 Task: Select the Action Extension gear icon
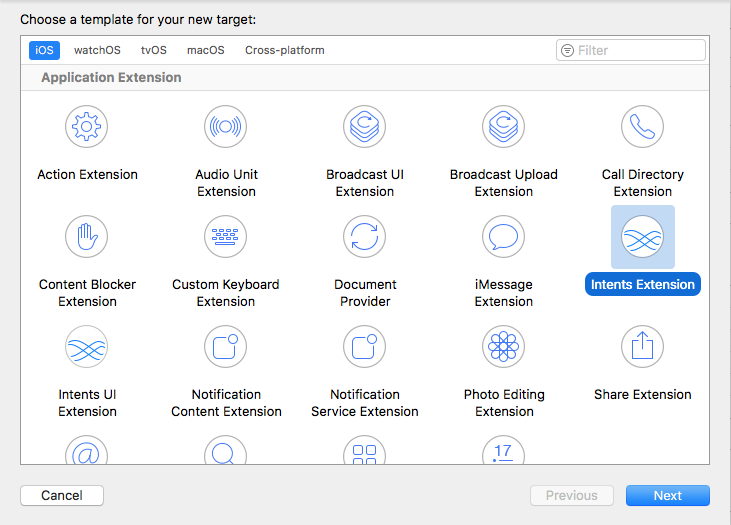tap(87, 127)
